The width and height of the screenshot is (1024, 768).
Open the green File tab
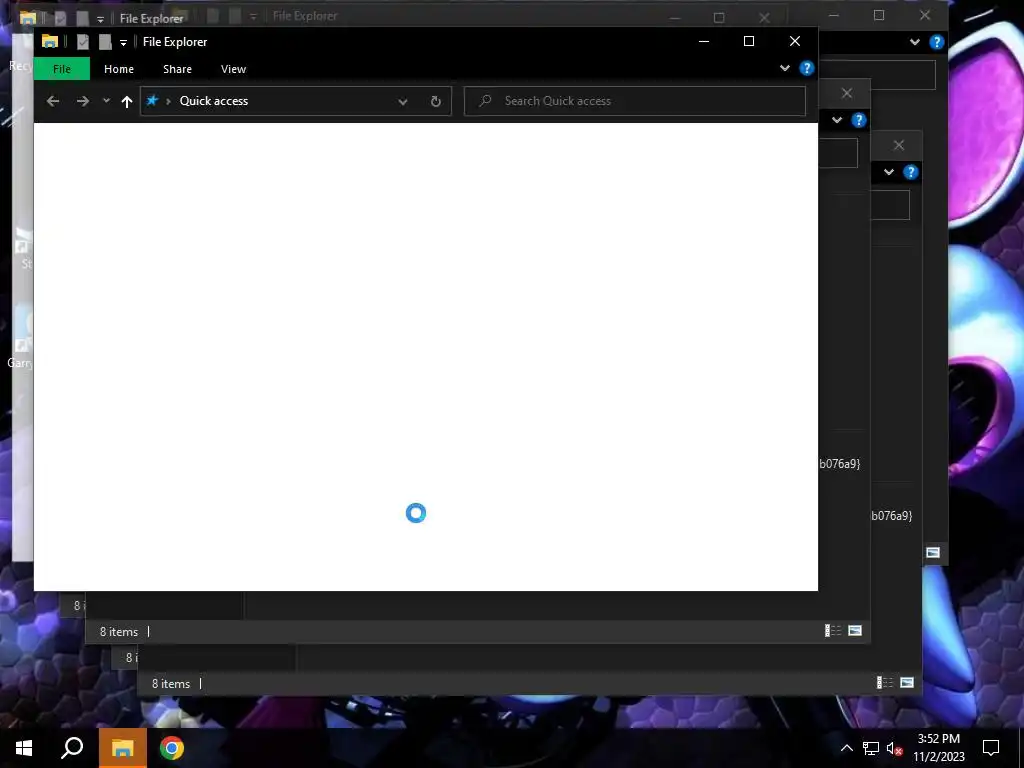click(62, 69)
